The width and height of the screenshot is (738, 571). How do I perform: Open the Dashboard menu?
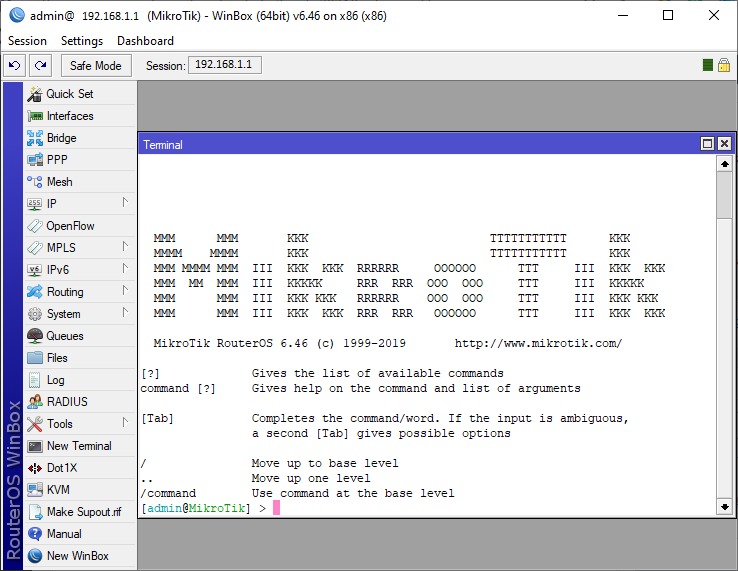point(145,41)
